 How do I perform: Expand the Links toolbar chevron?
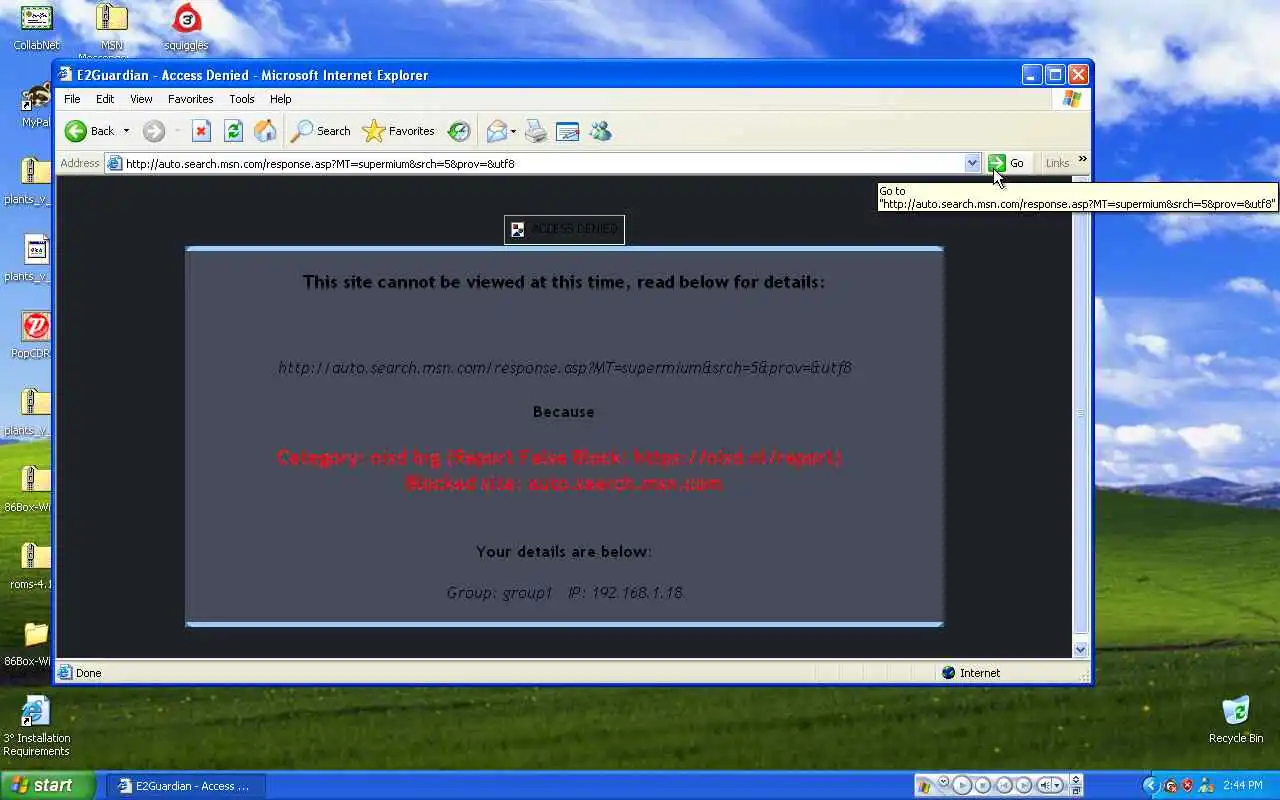pyautogui.click(x=1082, y=159)
